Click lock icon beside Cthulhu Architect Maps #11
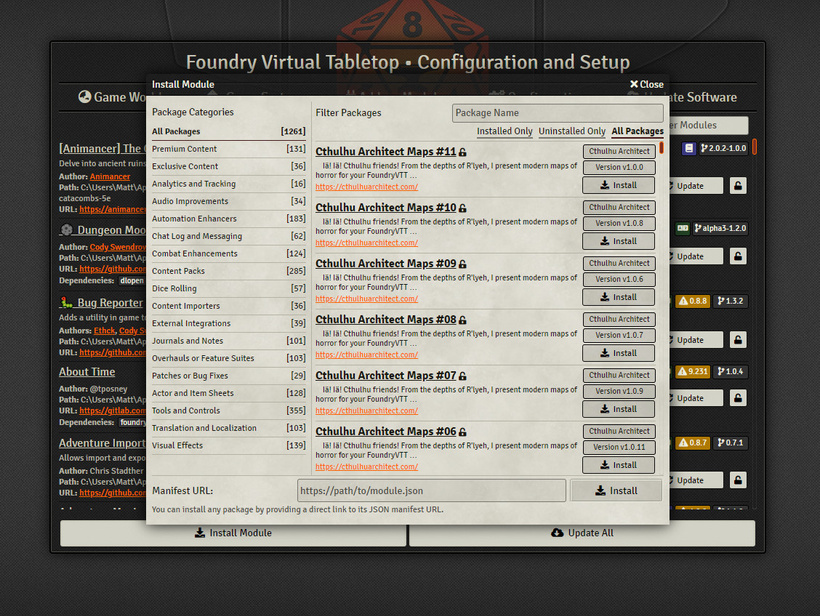This screenshot has width=820, height=616. (x=462, y=152)
